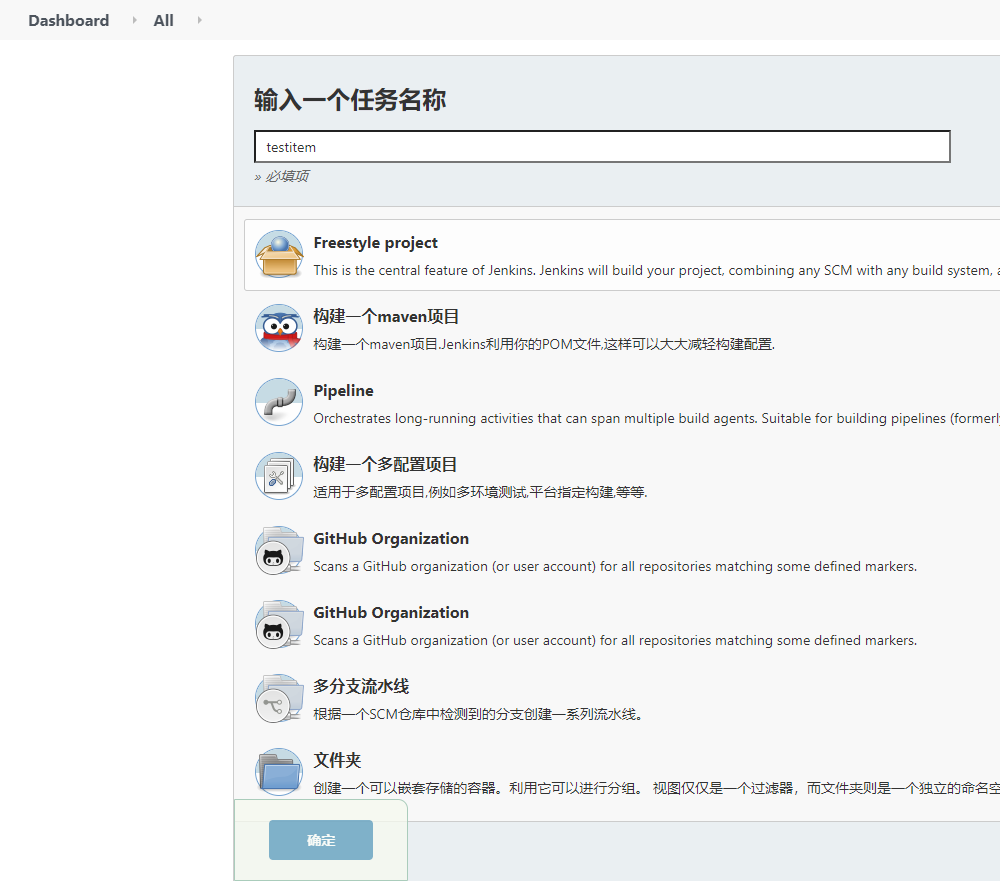
Task: Click the description 适用于多配置项目
Action: [480, 492]
